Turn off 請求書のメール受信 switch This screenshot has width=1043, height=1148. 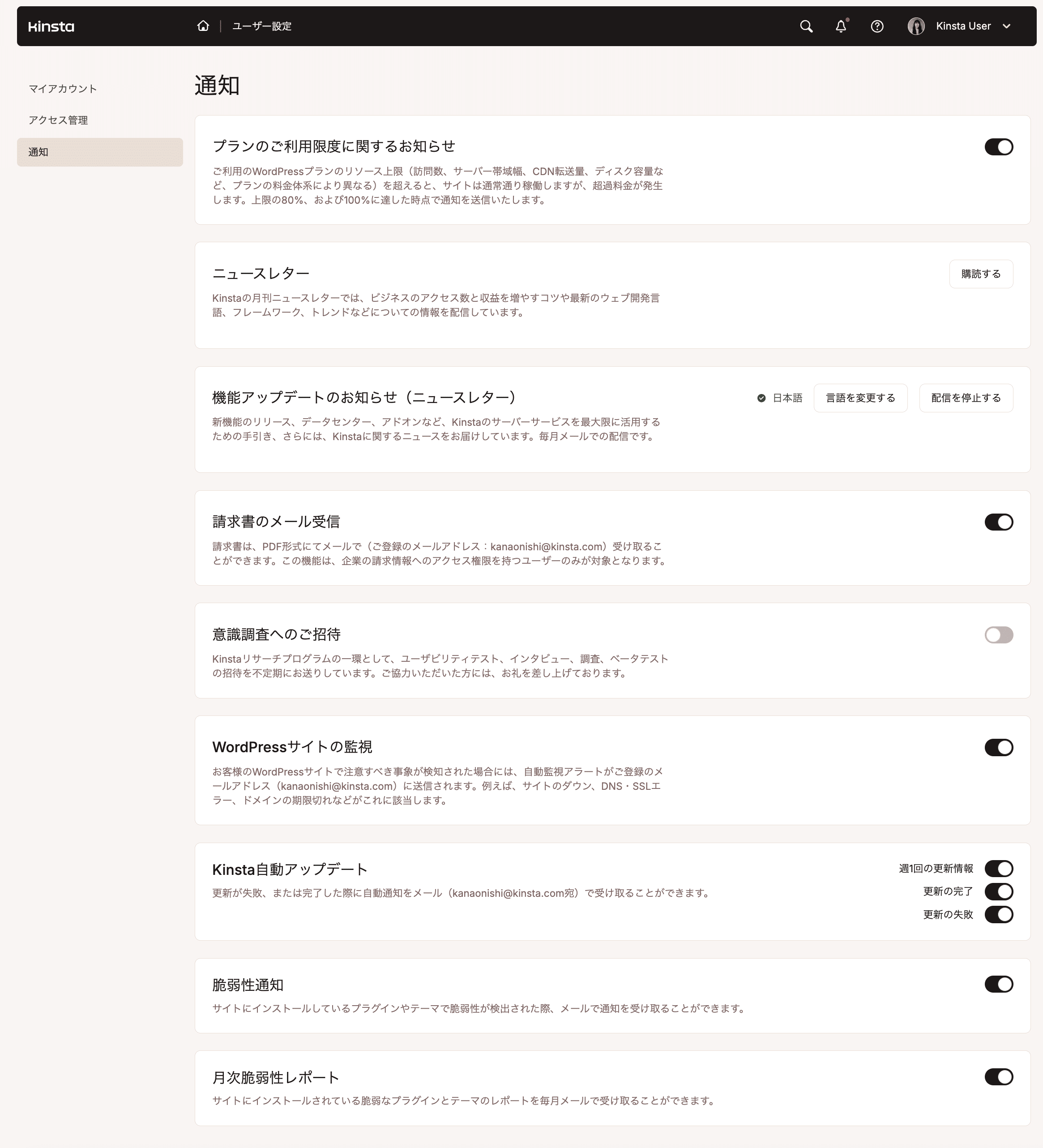point(999,522)
